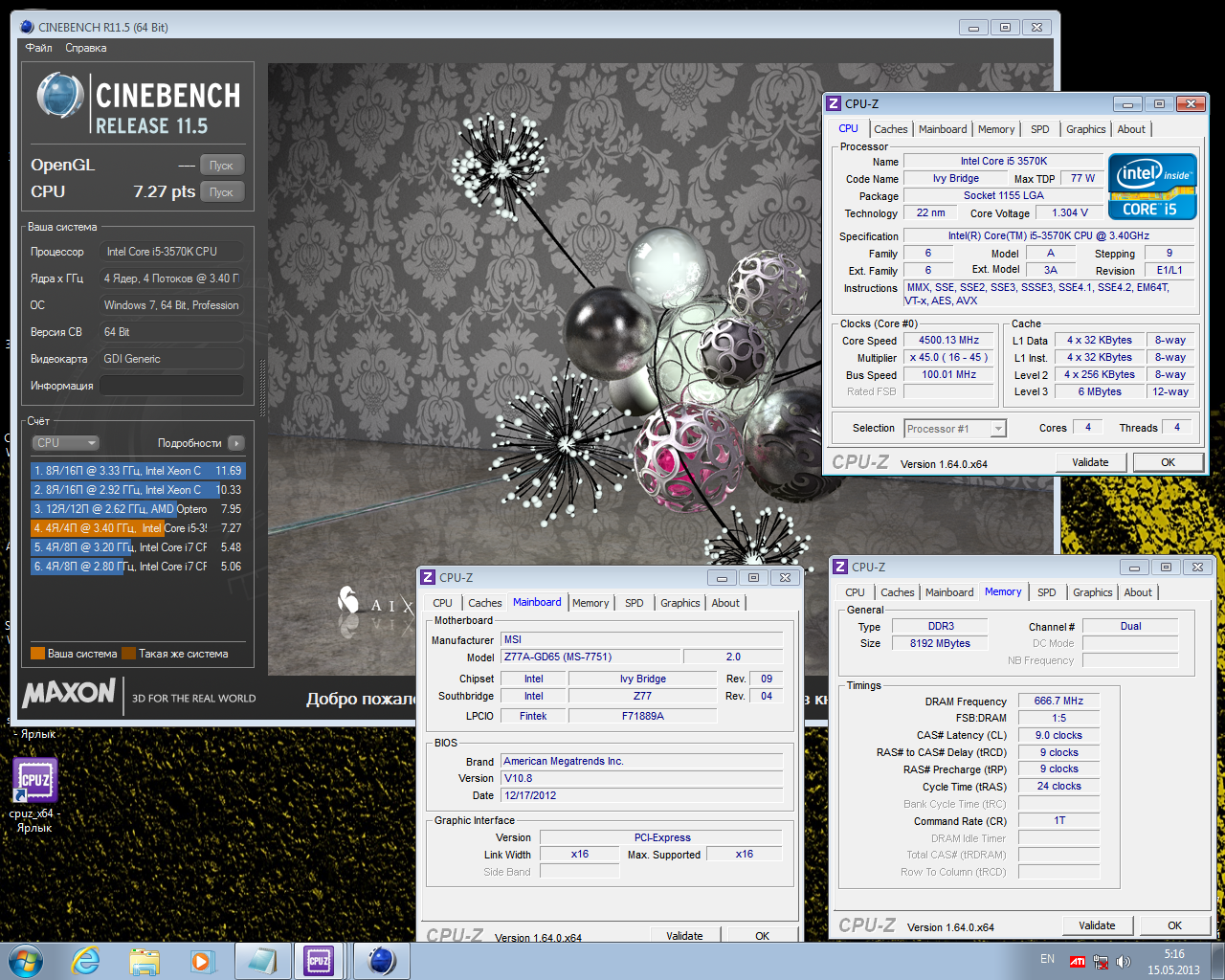The image size is (1225, 980).
Task: Click the ATI tray icon
Action: coord(1078,962)
